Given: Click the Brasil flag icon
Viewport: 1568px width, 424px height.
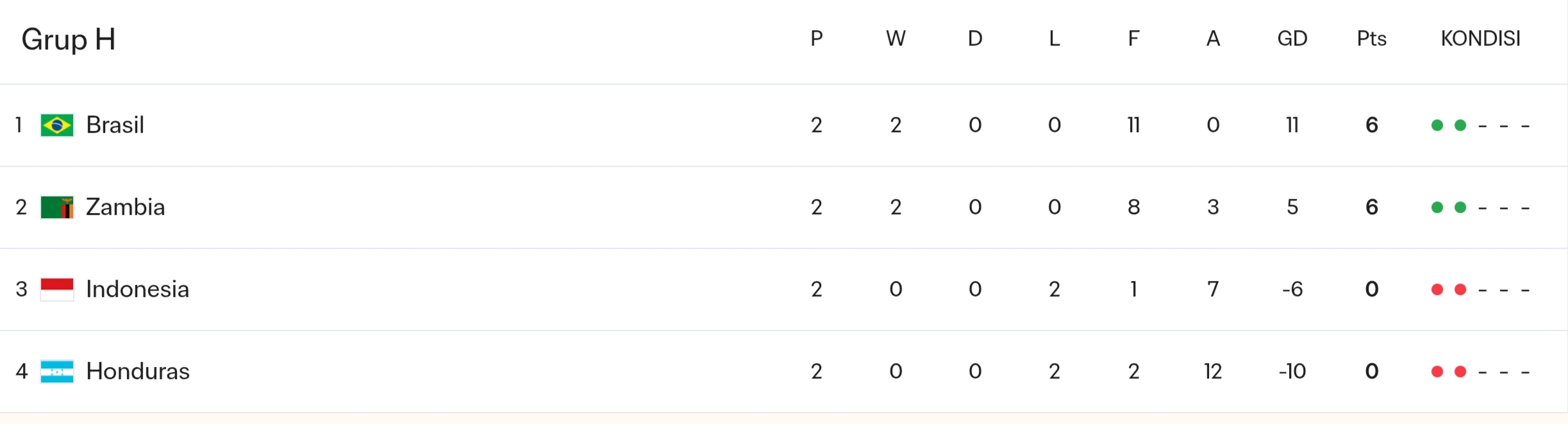Looking at the screenshot, I should point(56,125).
